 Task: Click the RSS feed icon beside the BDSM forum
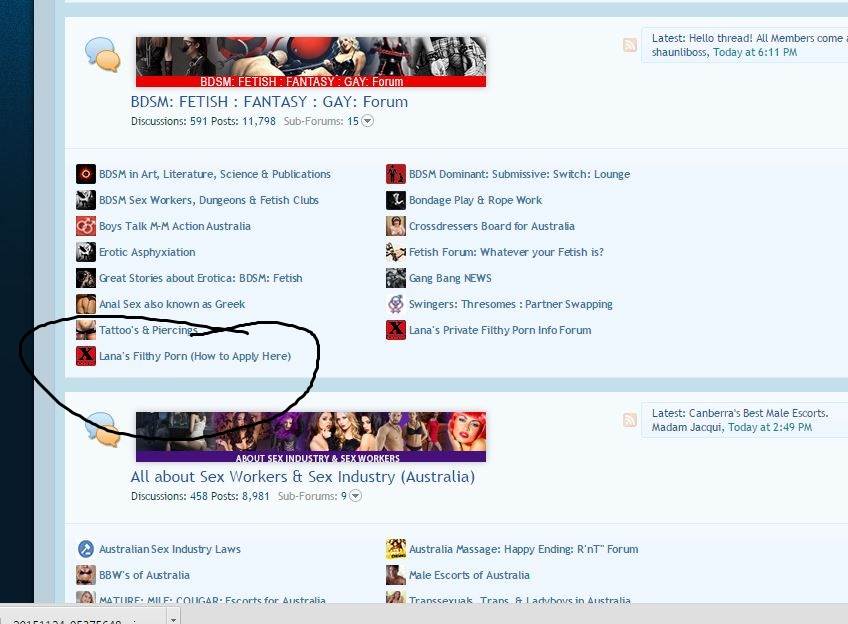pyautogui.click(x=629, y=45)
